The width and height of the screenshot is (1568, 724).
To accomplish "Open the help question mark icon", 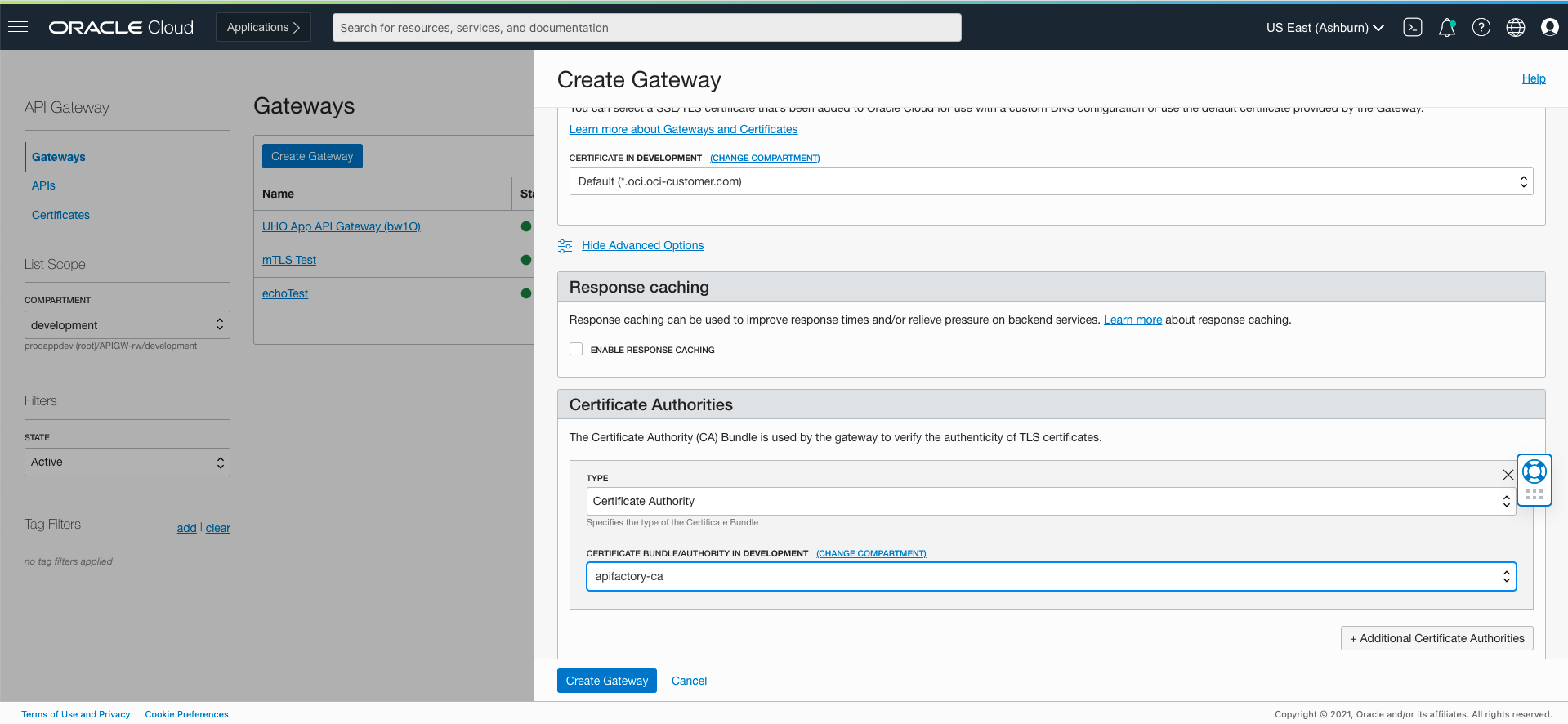I will point(1481,27).
